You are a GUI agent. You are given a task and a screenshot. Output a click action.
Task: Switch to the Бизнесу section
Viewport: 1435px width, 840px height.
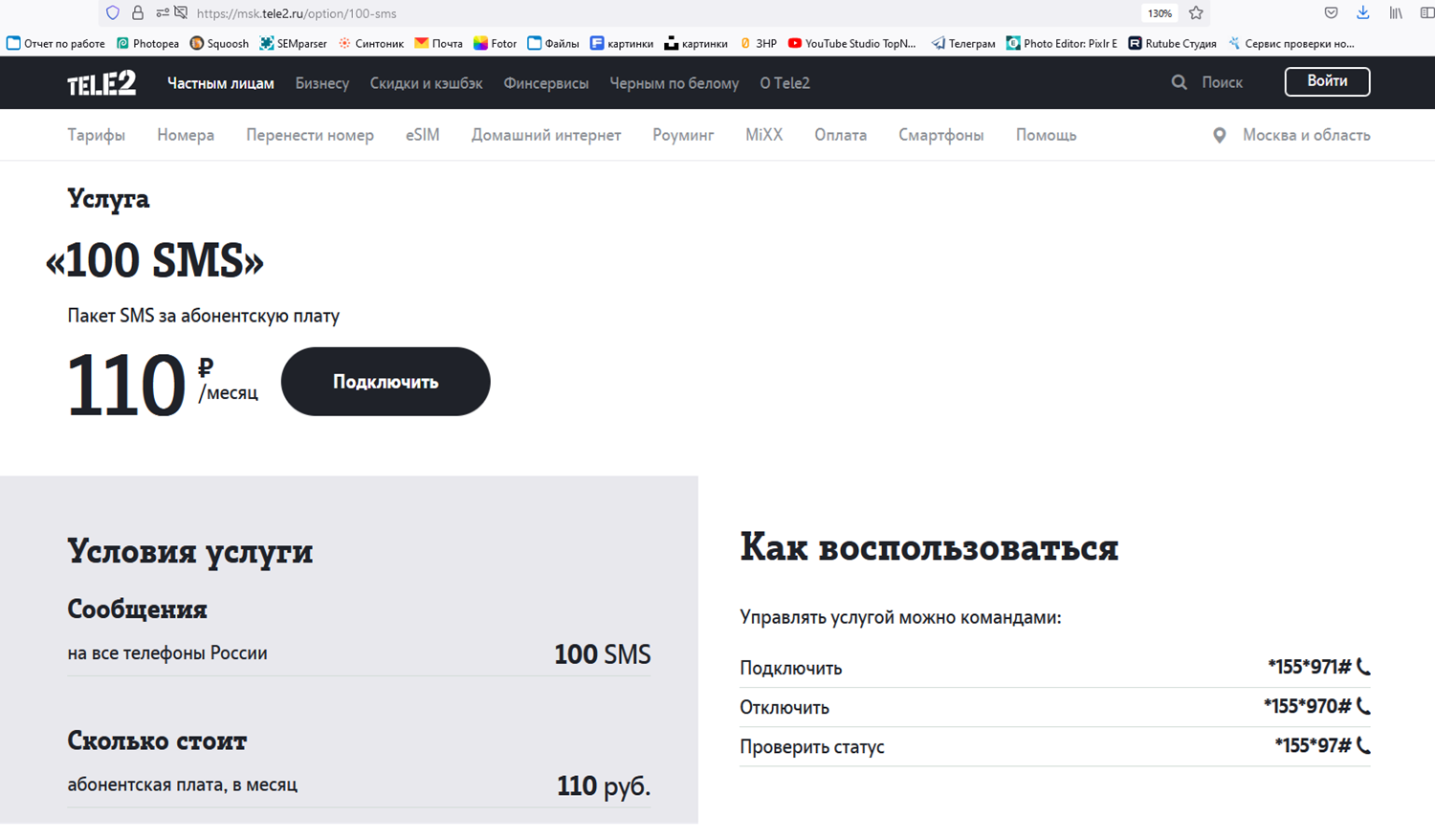pos(322,83)
